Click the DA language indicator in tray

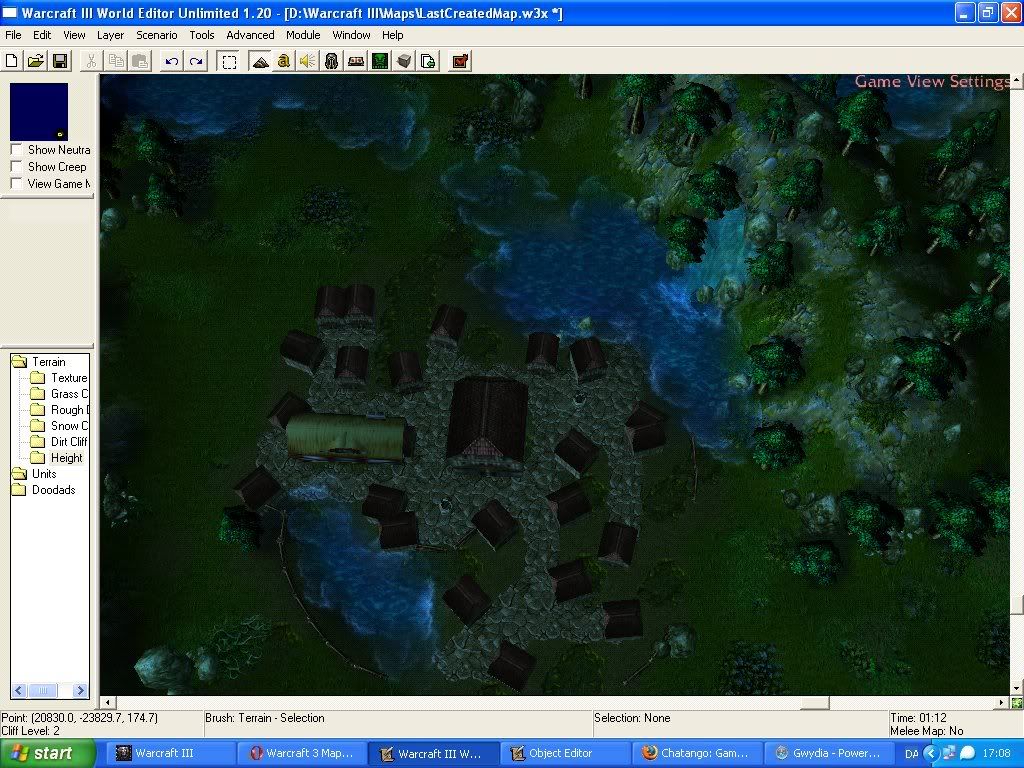911,754
